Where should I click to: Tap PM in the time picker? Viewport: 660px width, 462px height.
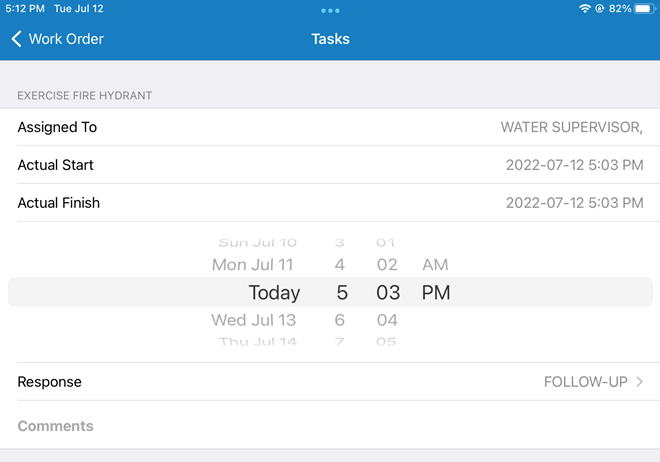[436, 293]
